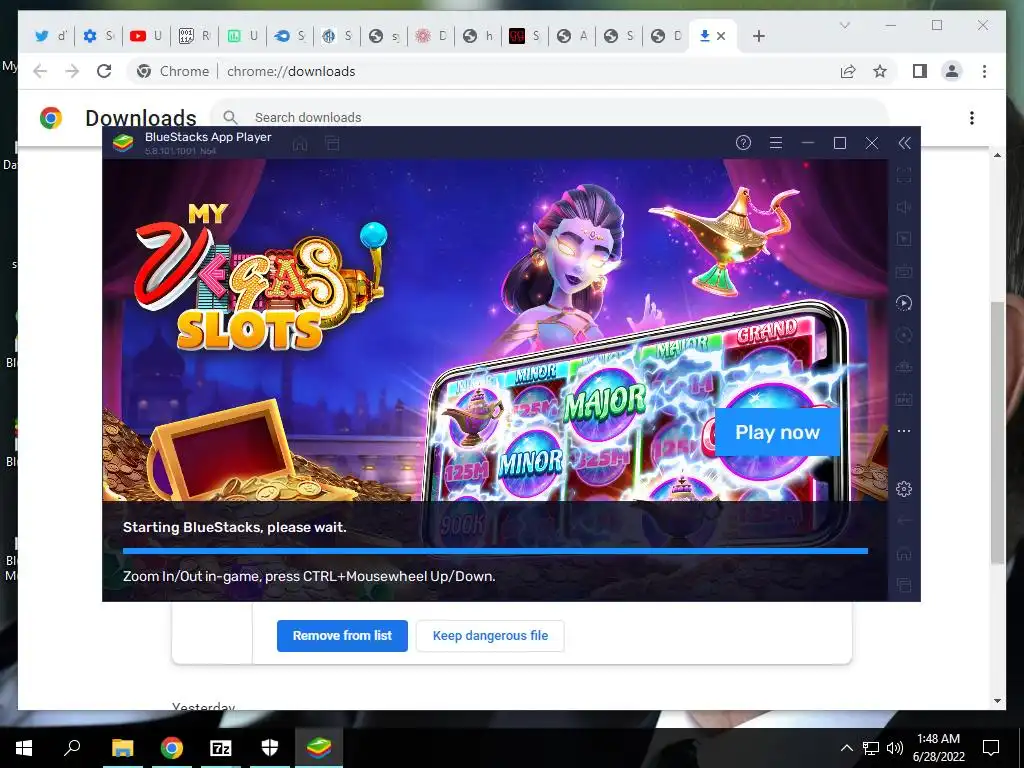Switch to the blue gear settings tab
This screenshot has width=1024, height=768.
click(x=98, y=36)
